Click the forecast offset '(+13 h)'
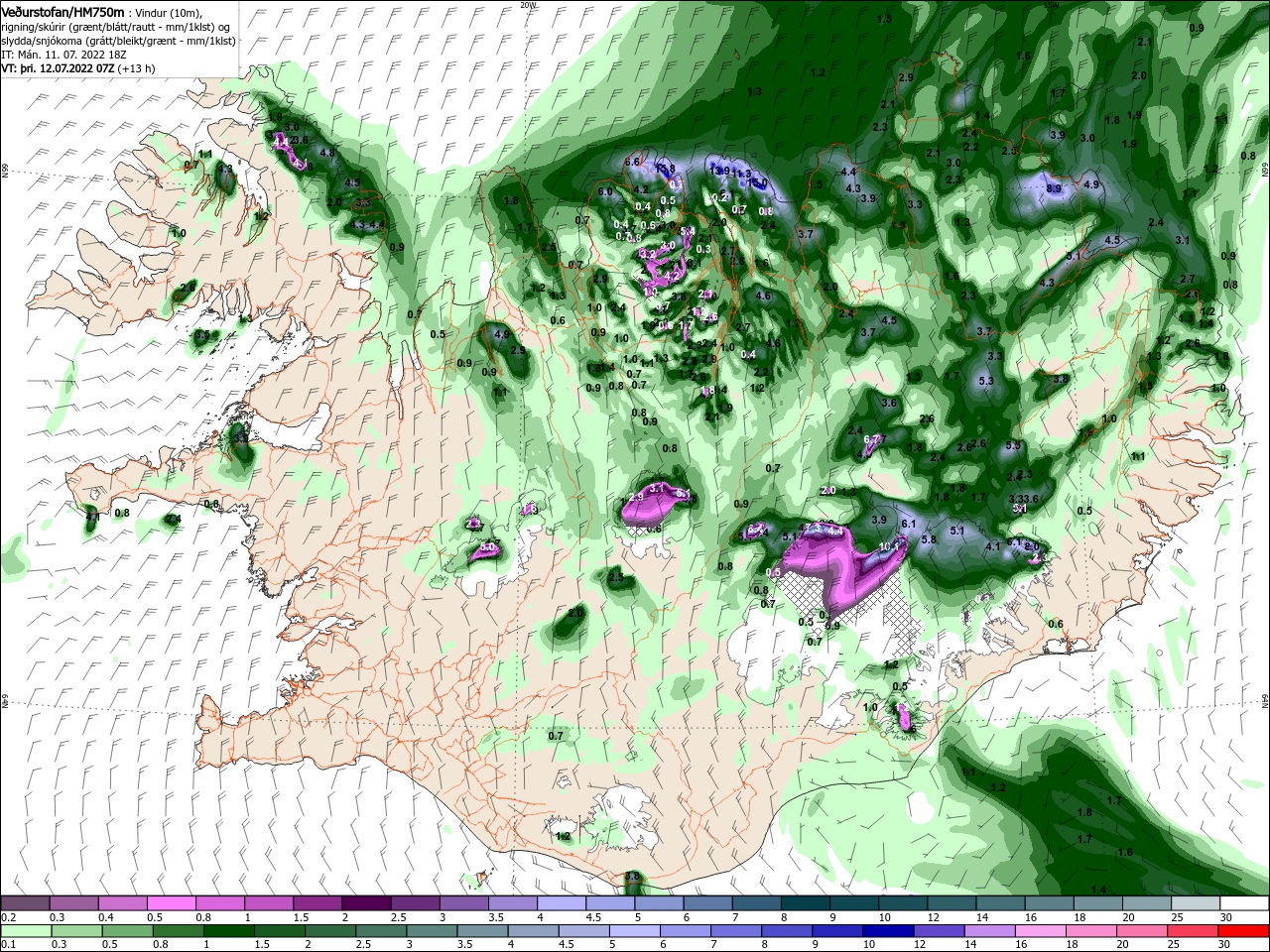Screen dimensions: 1270x952 point(137,69)
